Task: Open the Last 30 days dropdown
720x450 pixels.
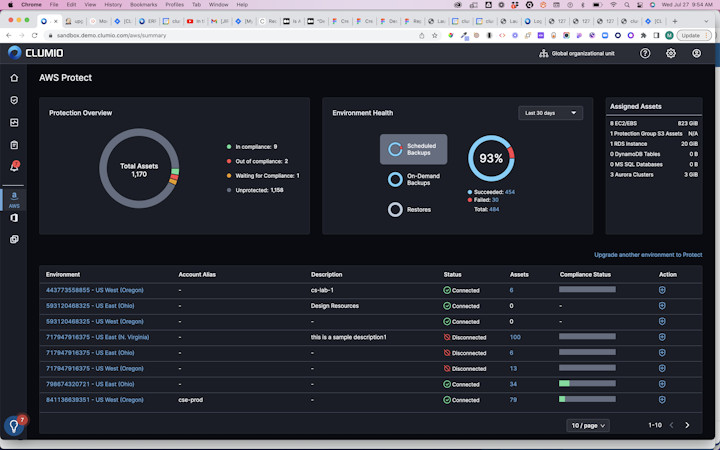Action: pos(551,113)
